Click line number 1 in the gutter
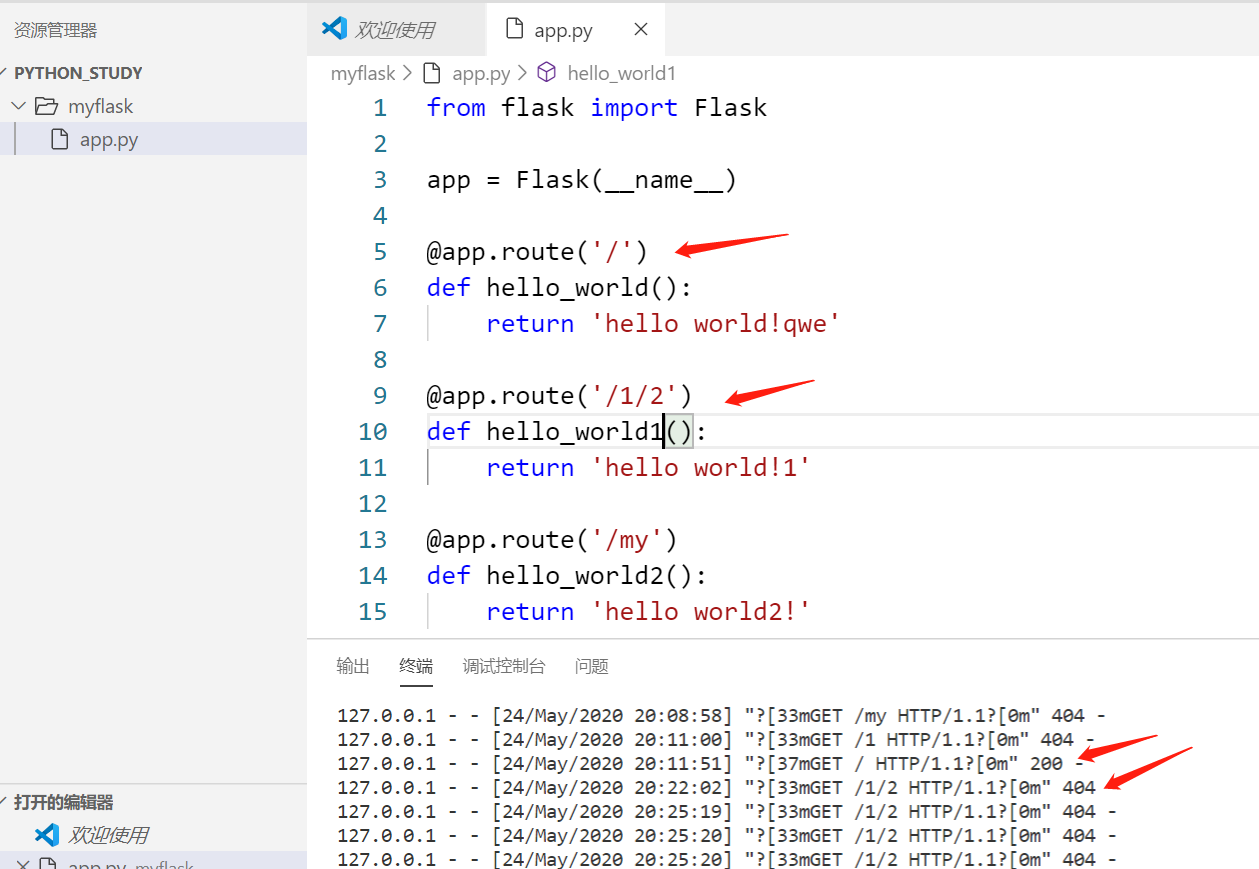1259x869 pixels. tap(379, 108)
